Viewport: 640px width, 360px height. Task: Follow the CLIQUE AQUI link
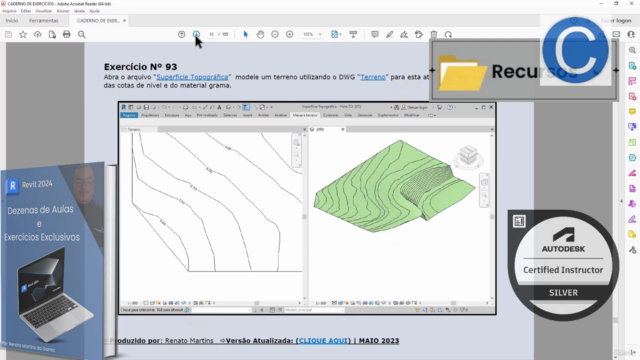323,341
